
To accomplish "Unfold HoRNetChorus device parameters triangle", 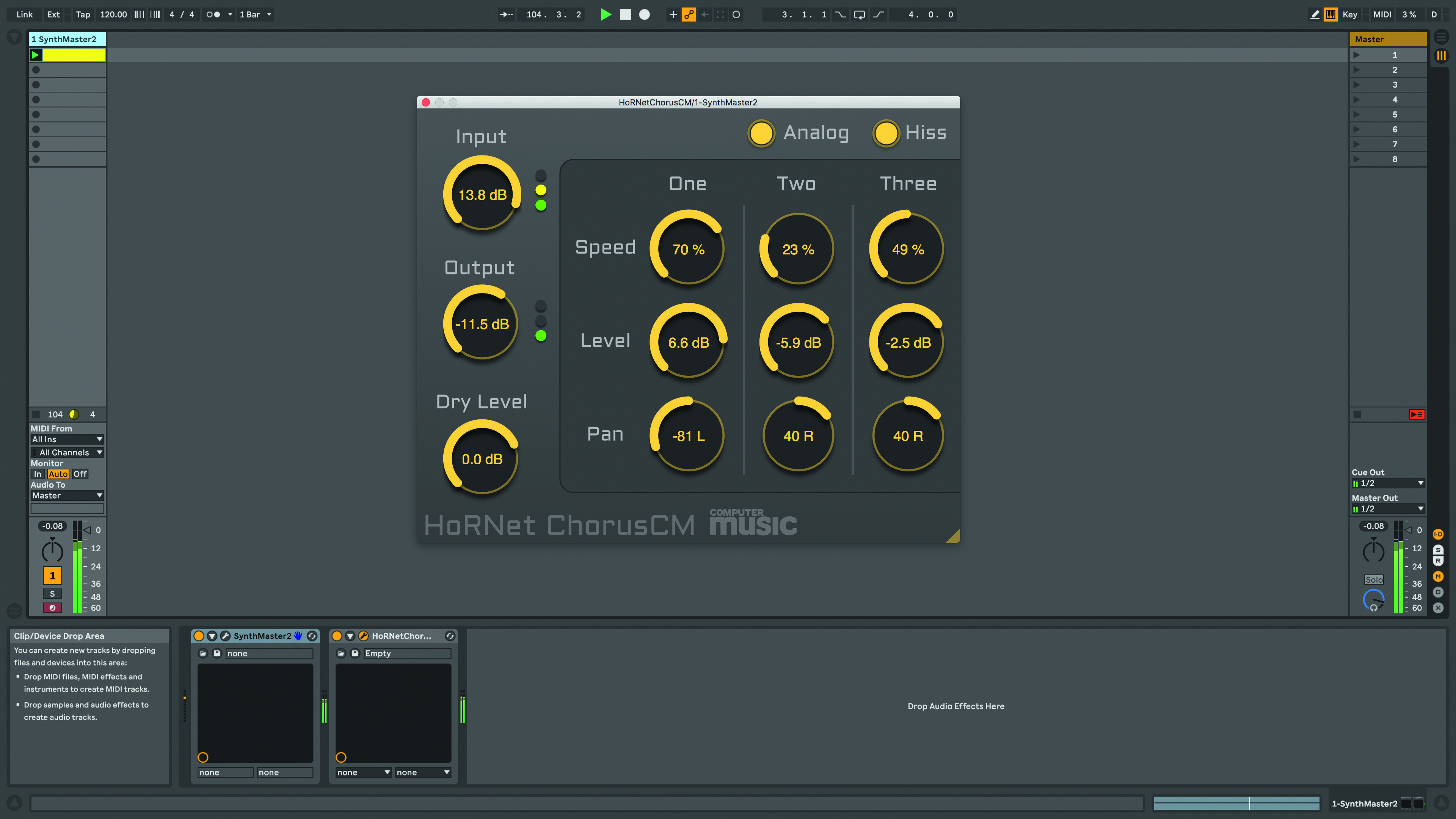I will tap(350, 636).
